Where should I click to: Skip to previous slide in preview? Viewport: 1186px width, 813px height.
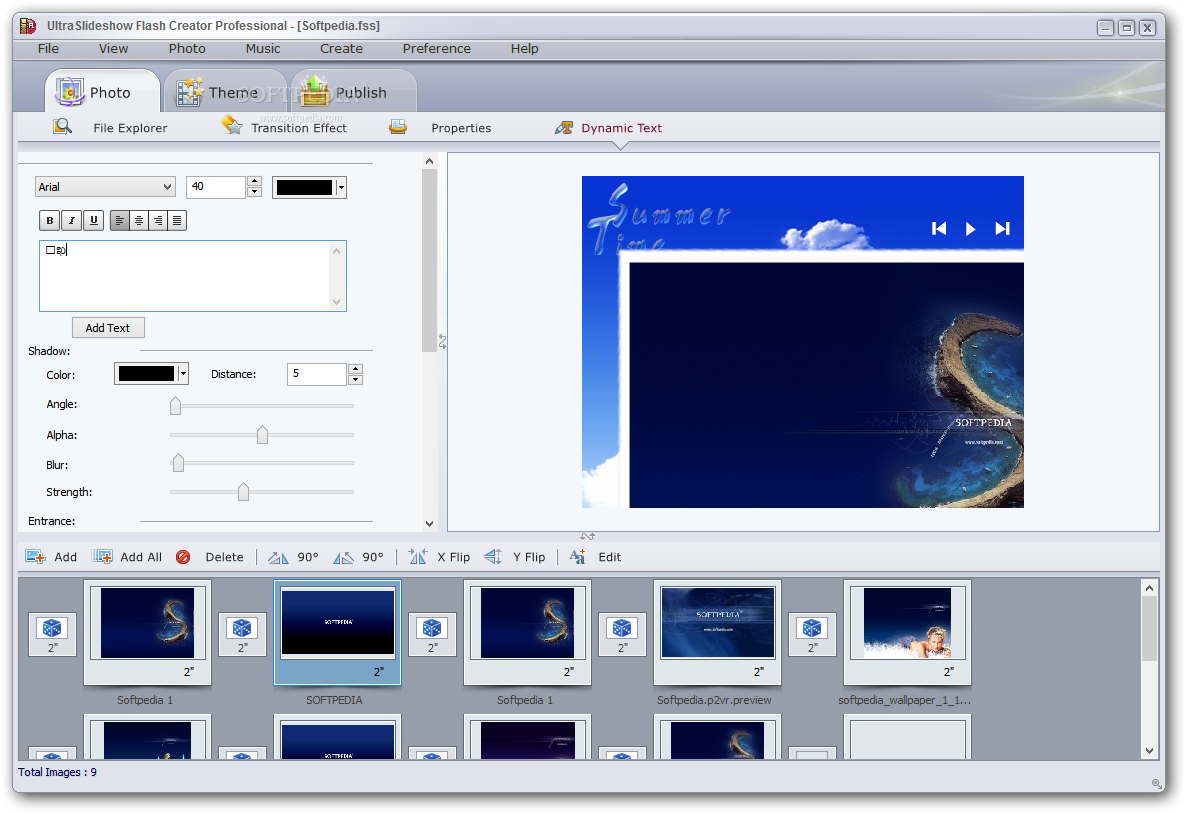tap(939, 228)
